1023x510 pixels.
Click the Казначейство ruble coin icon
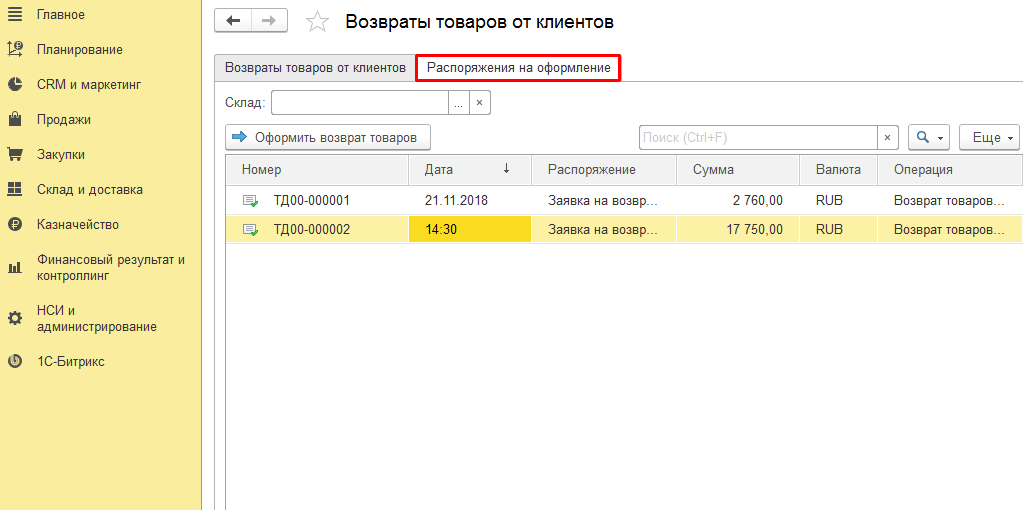click(x=15, y=225)
